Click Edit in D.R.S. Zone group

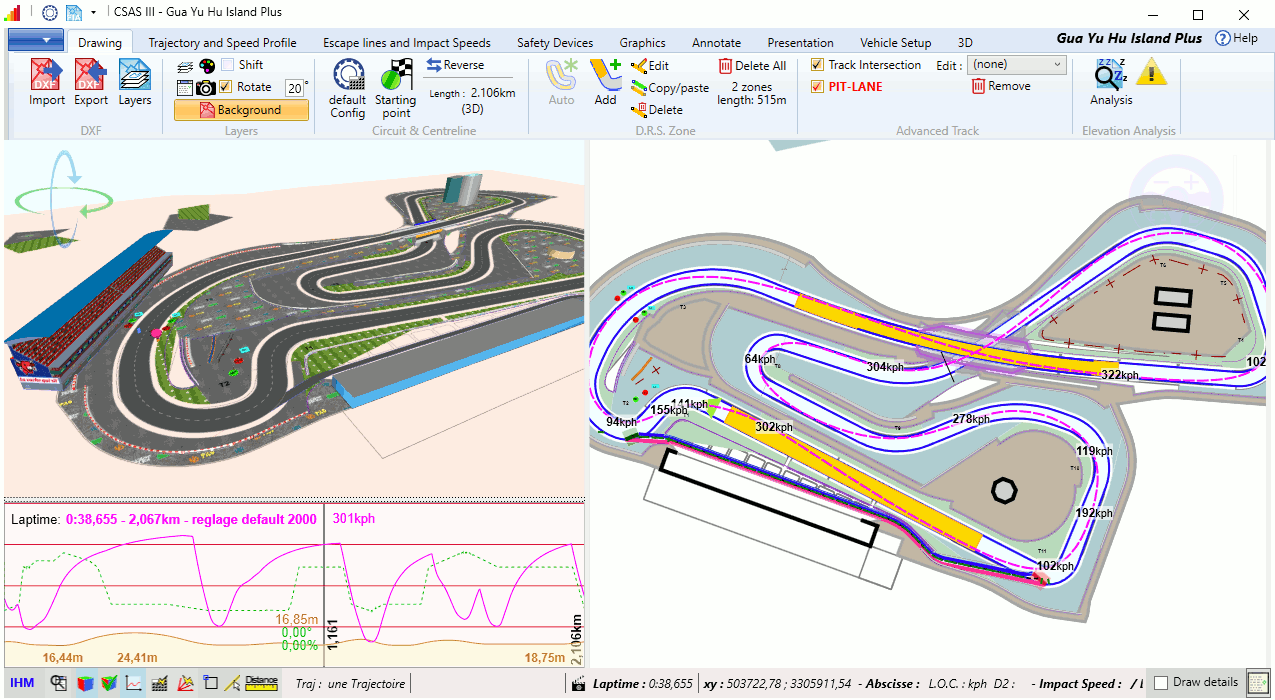(650, 66)
